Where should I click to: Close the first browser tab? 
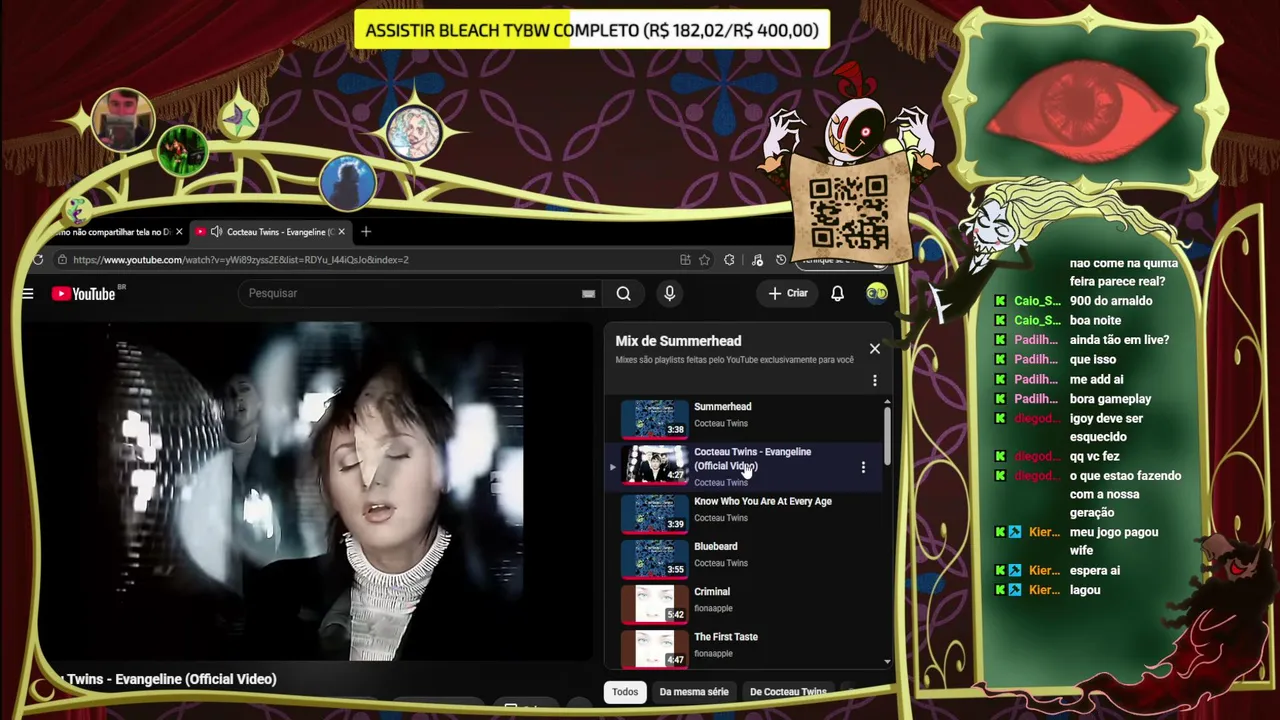point(179,232)
